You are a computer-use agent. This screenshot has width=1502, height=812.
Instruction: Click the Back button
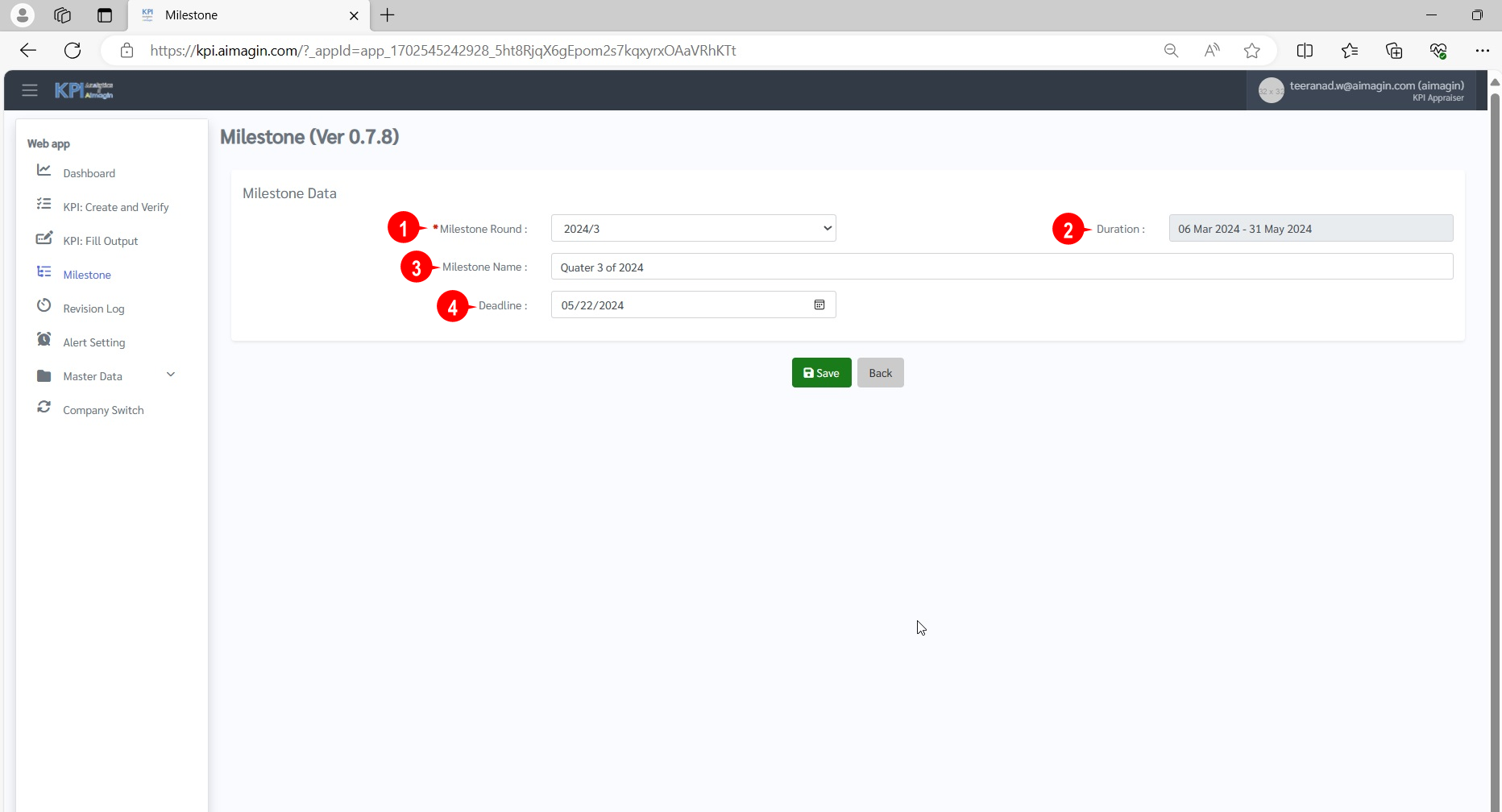pos(880,373)
